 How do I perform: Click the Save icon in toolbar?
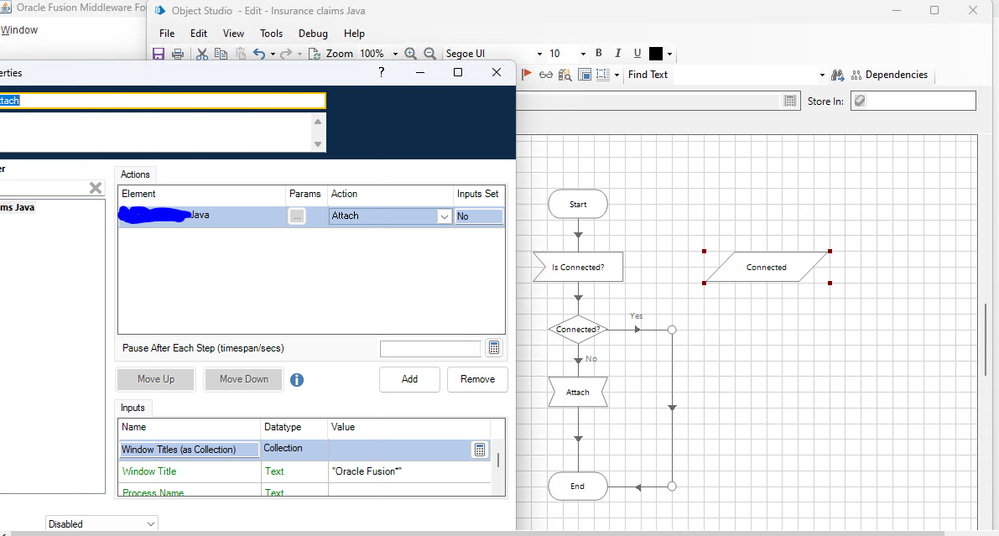coord(158,54)
